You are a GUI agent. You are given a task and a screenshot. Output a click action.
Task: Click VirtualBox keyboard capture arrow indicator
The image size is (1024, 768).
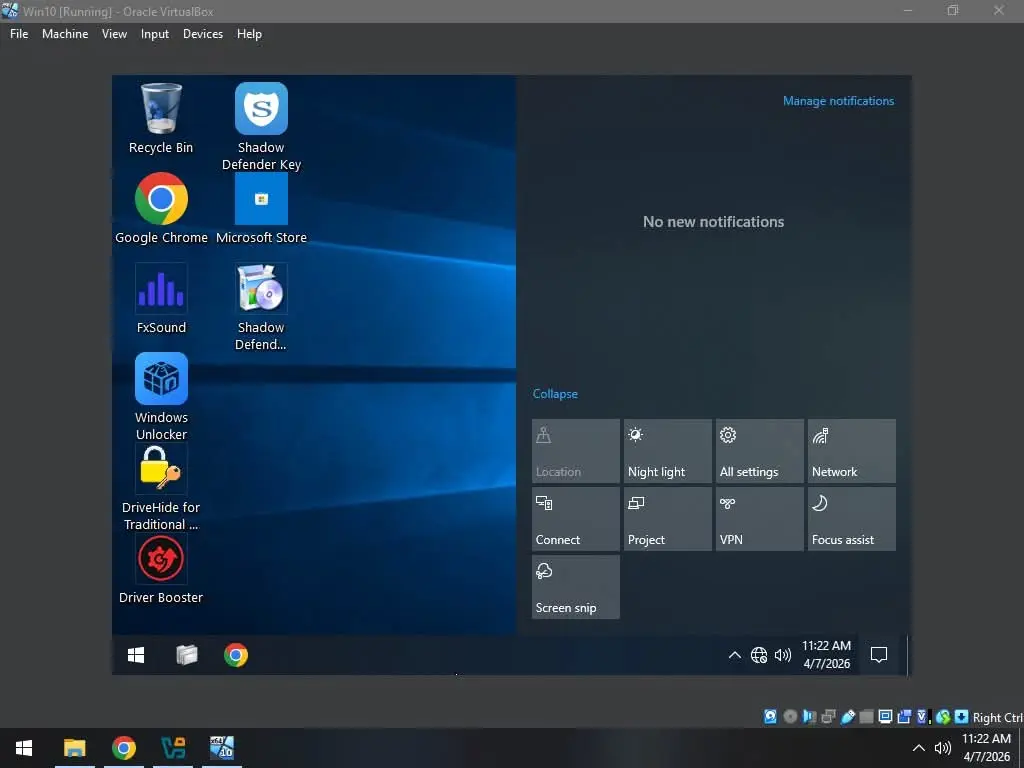coord(961,716)
